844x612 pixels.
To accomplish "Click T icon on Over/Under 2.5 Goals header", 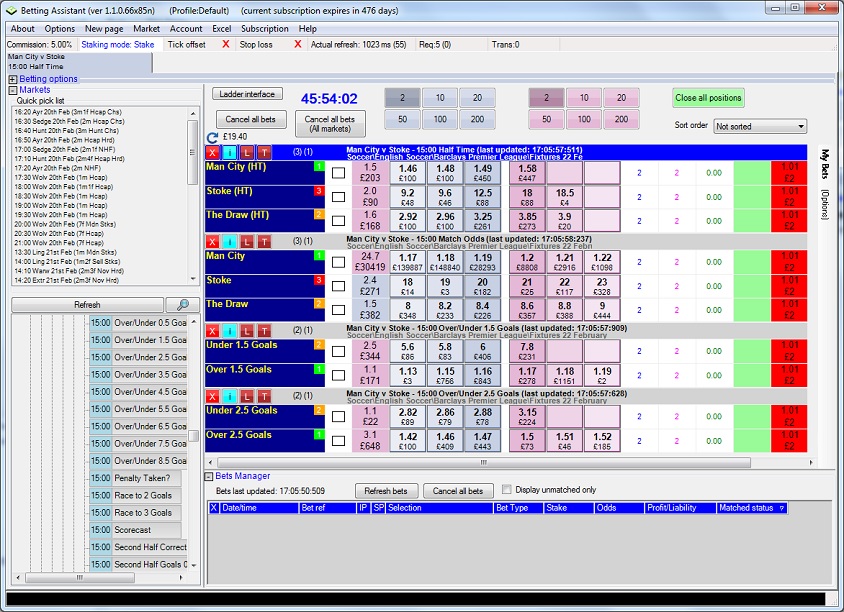I will (x=264, y=397).
